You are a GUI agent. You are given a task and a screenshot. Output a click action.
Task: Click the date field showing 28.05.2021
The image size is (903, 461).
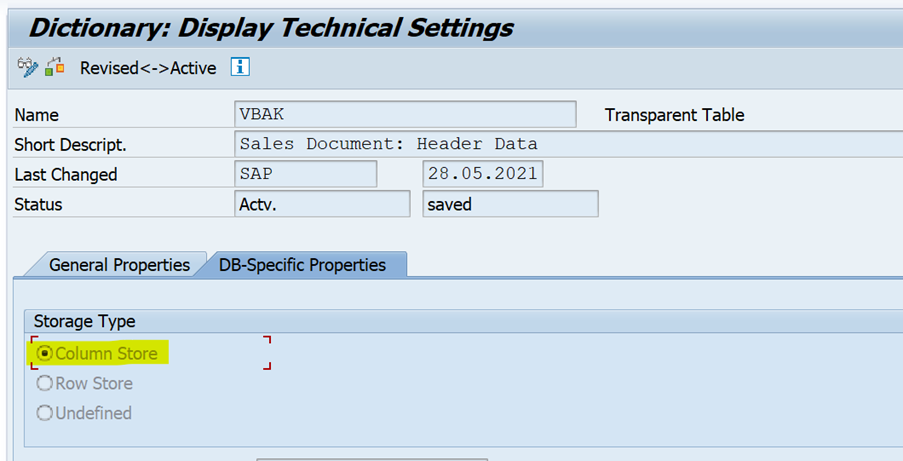(x=483, y=174)
